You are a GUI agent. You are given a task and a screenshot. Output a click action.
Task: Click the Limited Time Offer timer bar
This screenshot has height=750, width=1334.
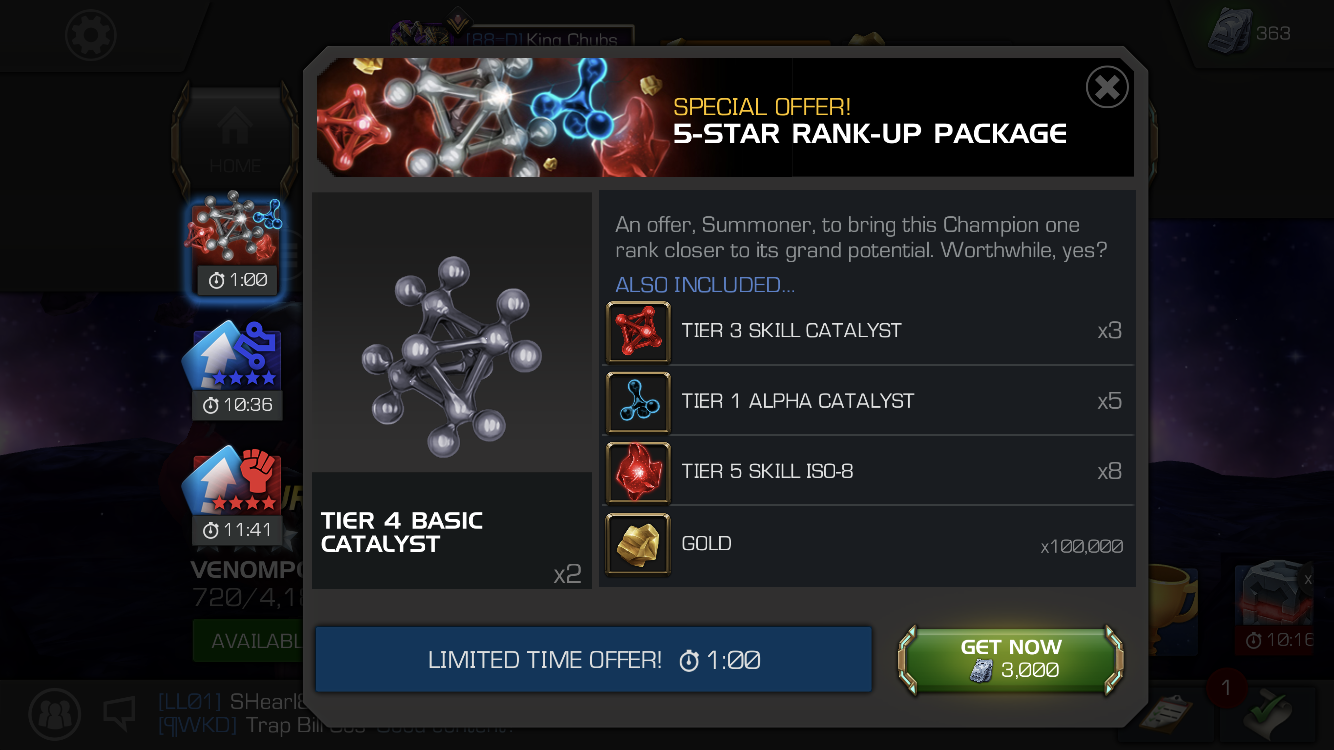(594, 660)
